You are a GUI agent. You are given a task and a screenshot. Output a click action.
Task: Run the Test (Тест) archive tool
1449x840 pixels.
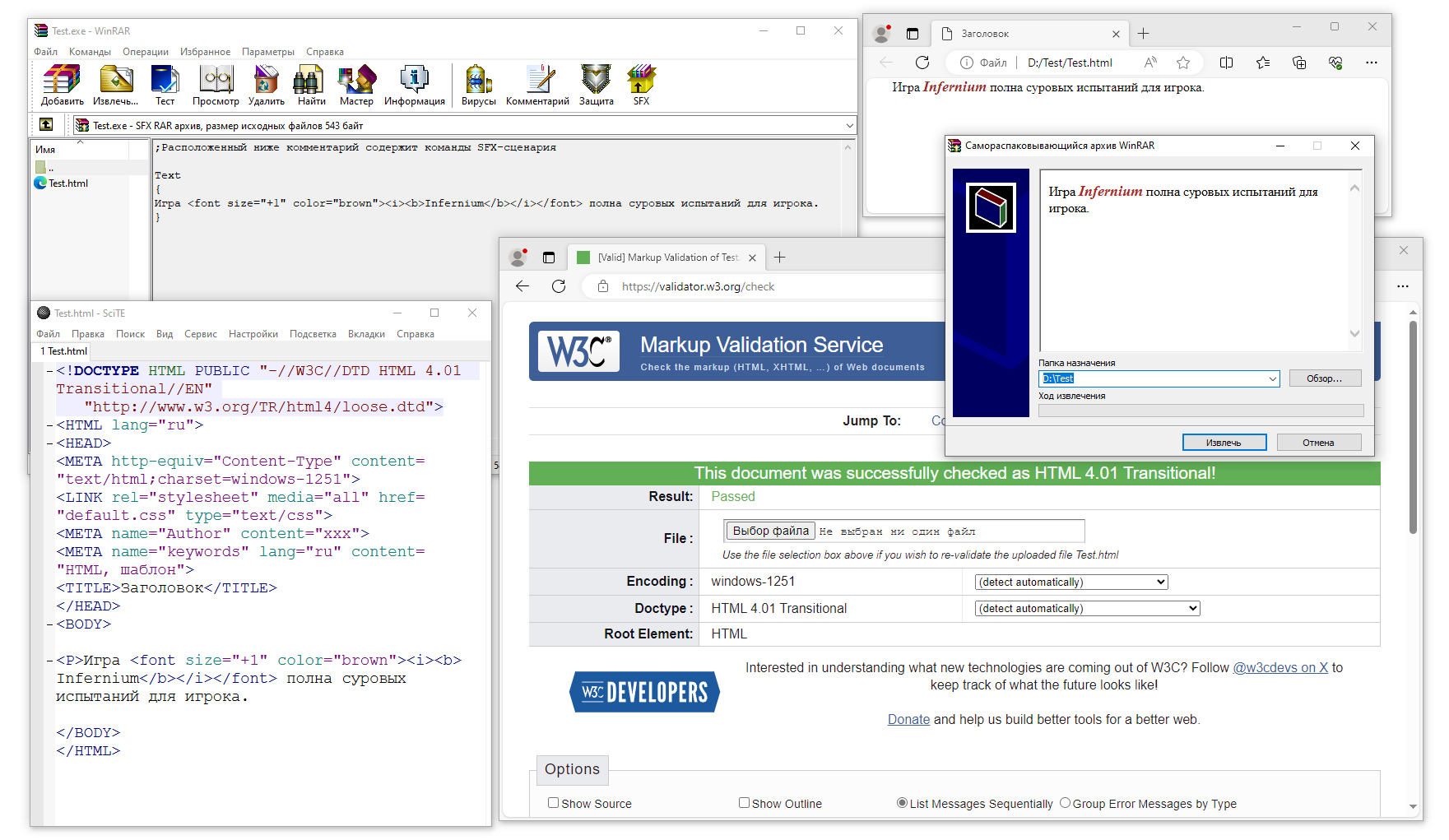(x=165, y=86)
